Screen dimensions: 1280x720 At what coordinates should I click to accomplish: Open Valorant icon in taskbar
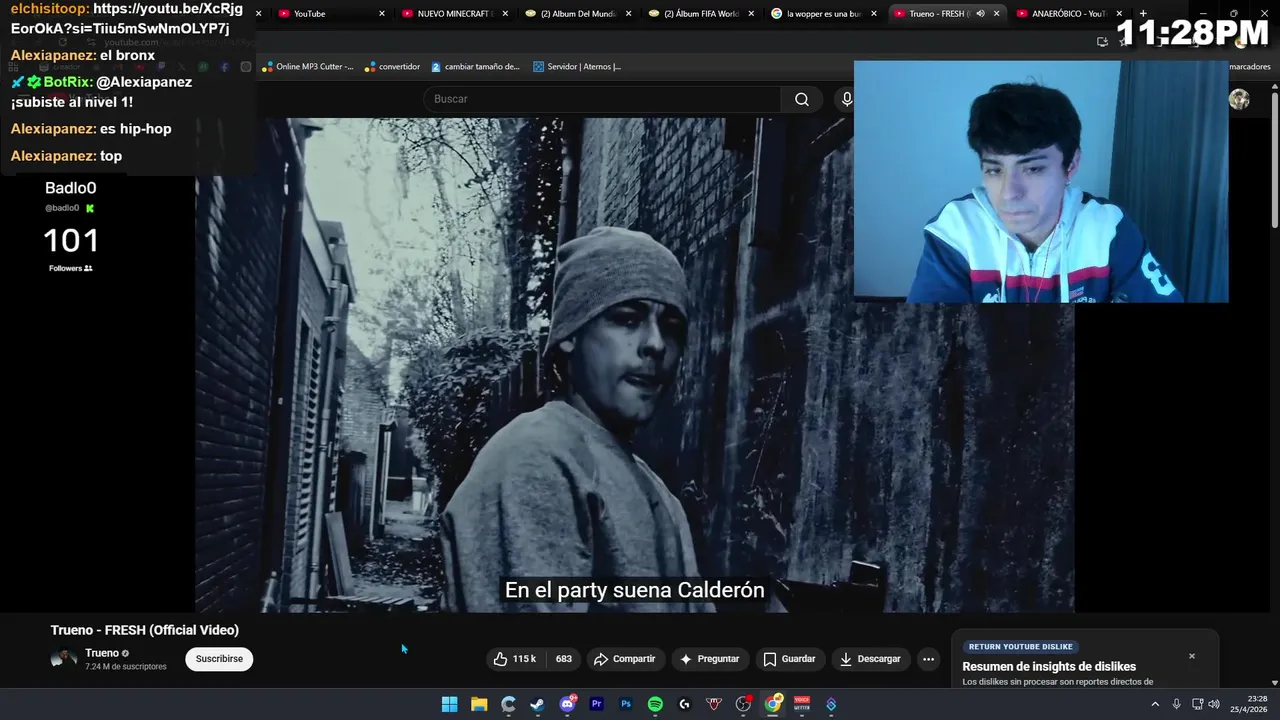714,704
